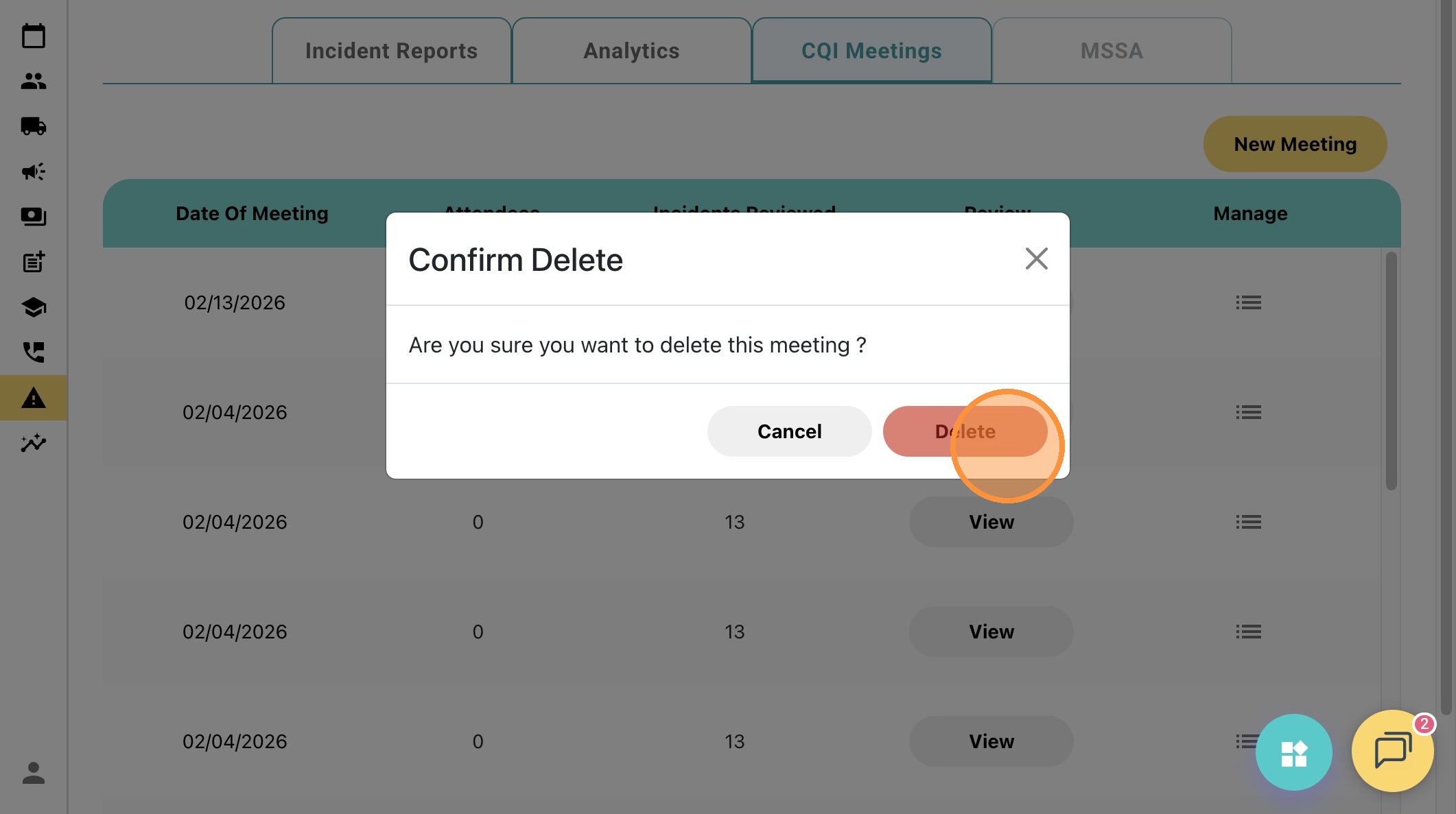
Task: Expand manage list icon in fourth row
Action: pos(1249,632)
